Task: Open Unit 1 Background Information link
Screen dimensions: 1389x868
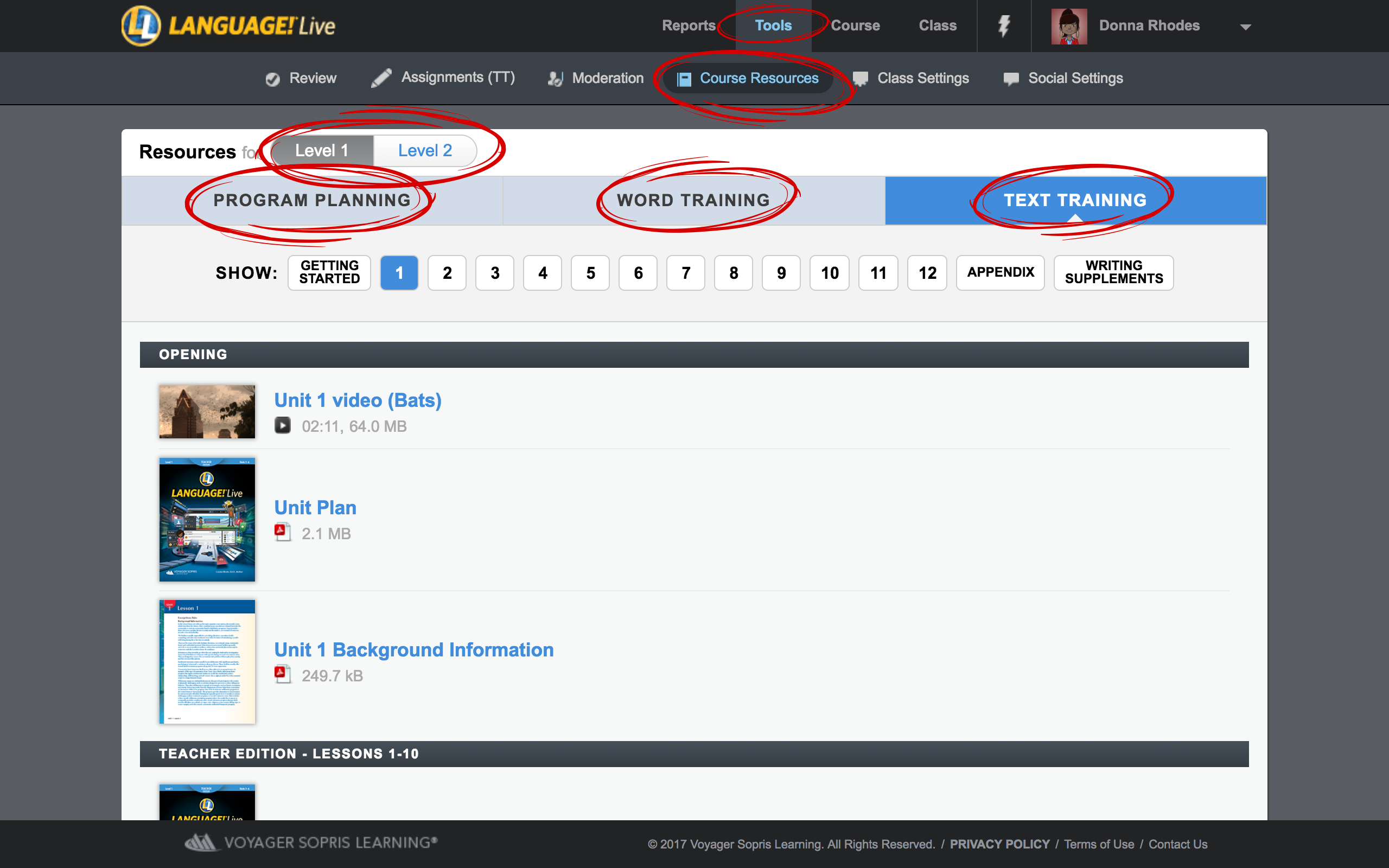Action: coord(414,649)
